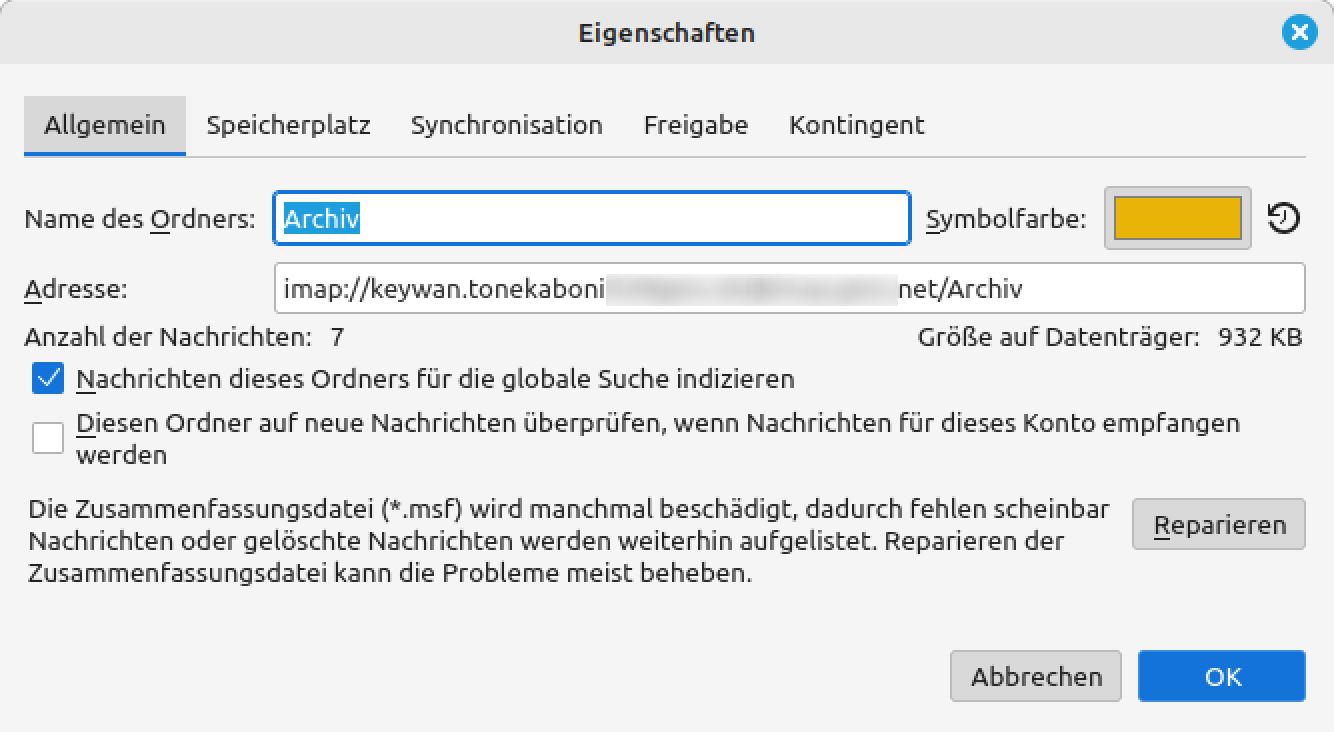Click the imap Adresse text field
The width and height of the screenshot is (1334, 732).
(x=788, y=289)
